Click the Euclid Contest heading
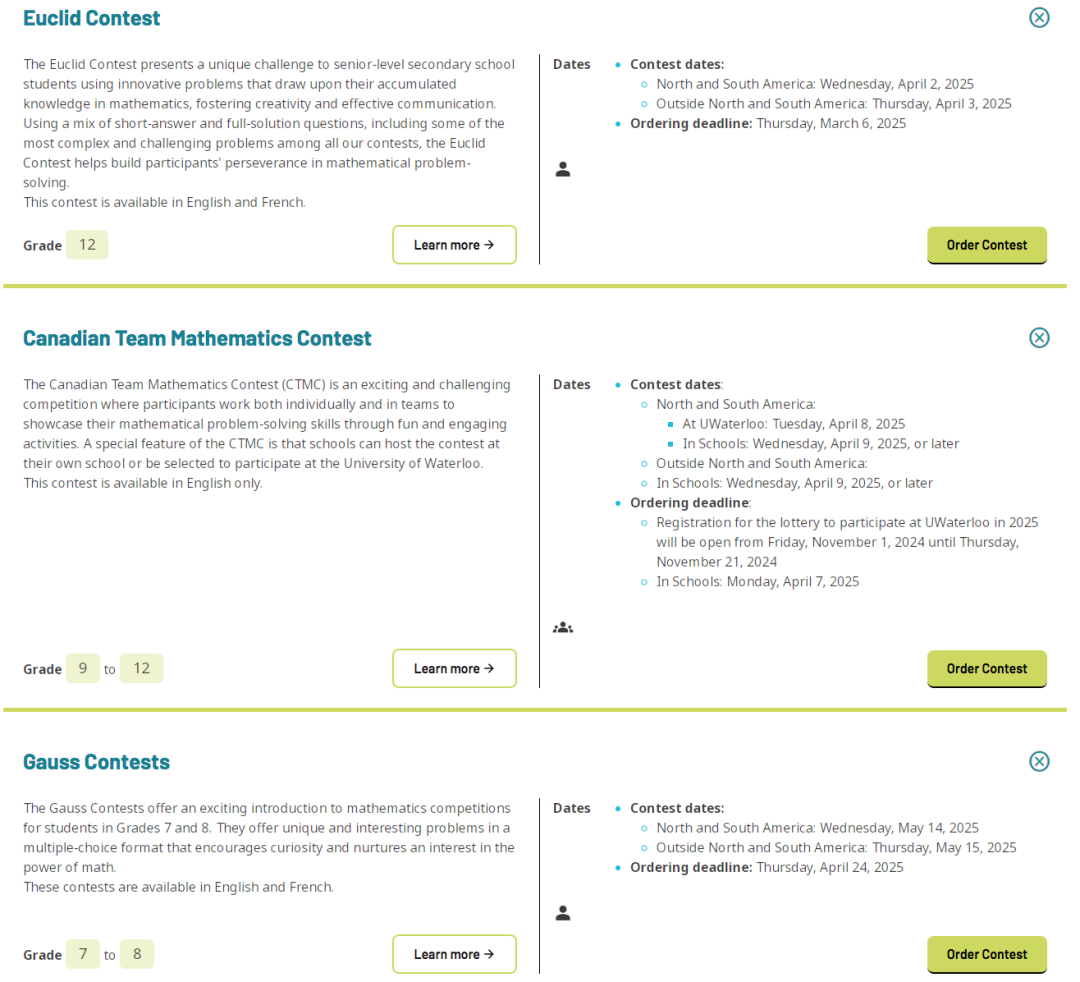Screen dimensions: 1080x982 (x=92, y=18)
